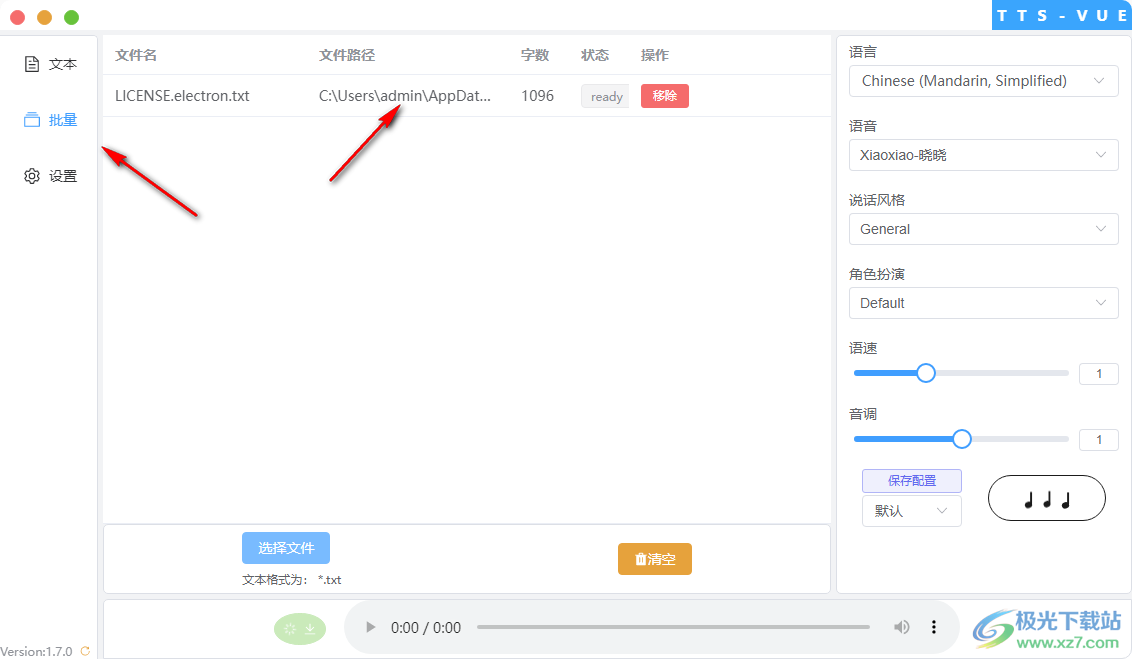Open the 默认 config preset dropdown

(x=911, y=511)
